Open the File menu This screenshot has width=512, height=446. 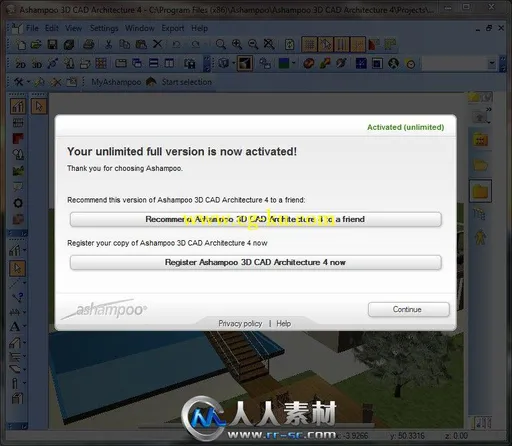32,28
